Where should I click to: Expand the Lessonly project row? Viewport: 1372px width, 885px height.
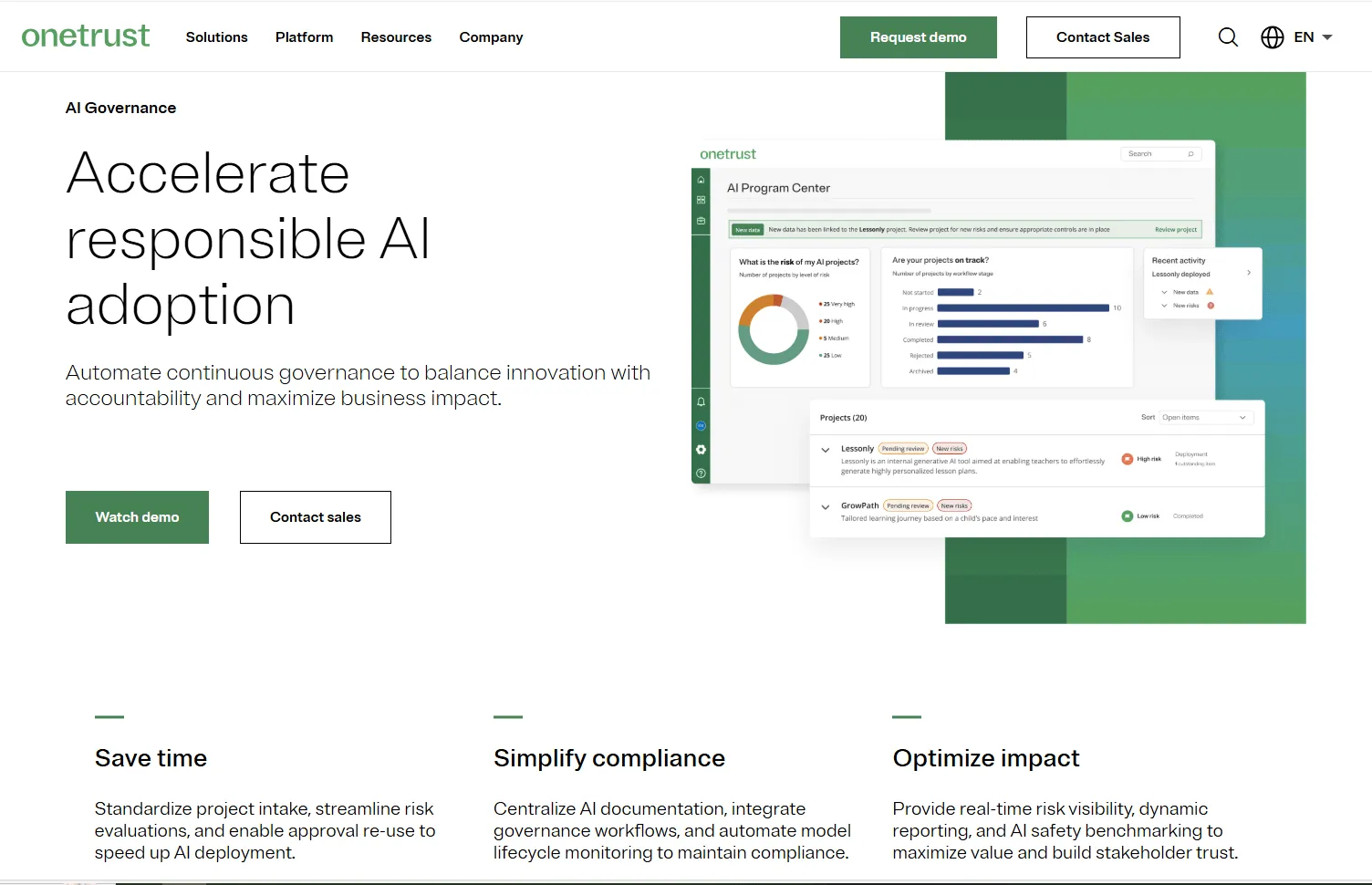[826, 448]
